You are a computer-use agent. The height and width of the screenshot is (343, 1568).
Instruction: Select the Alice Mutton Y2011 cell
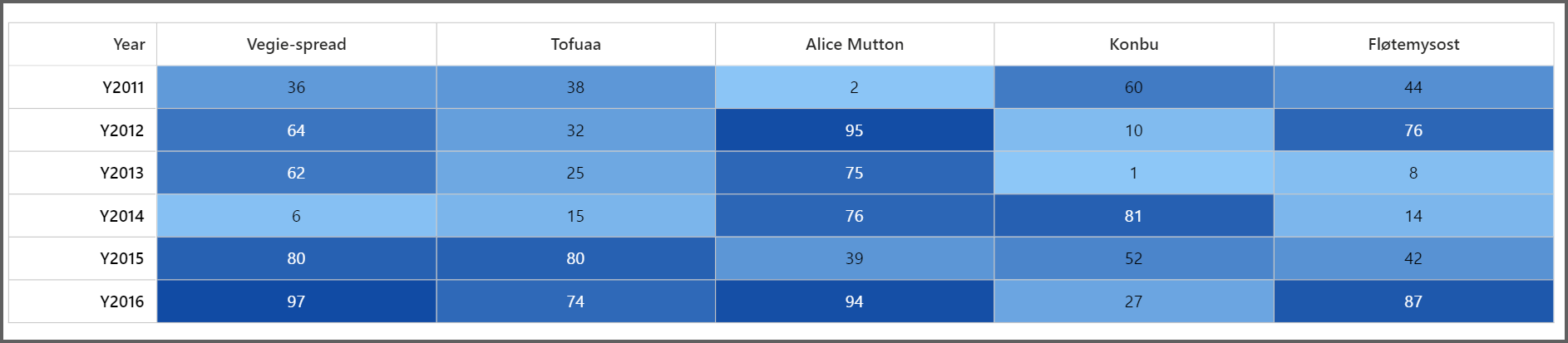(854, 87)
